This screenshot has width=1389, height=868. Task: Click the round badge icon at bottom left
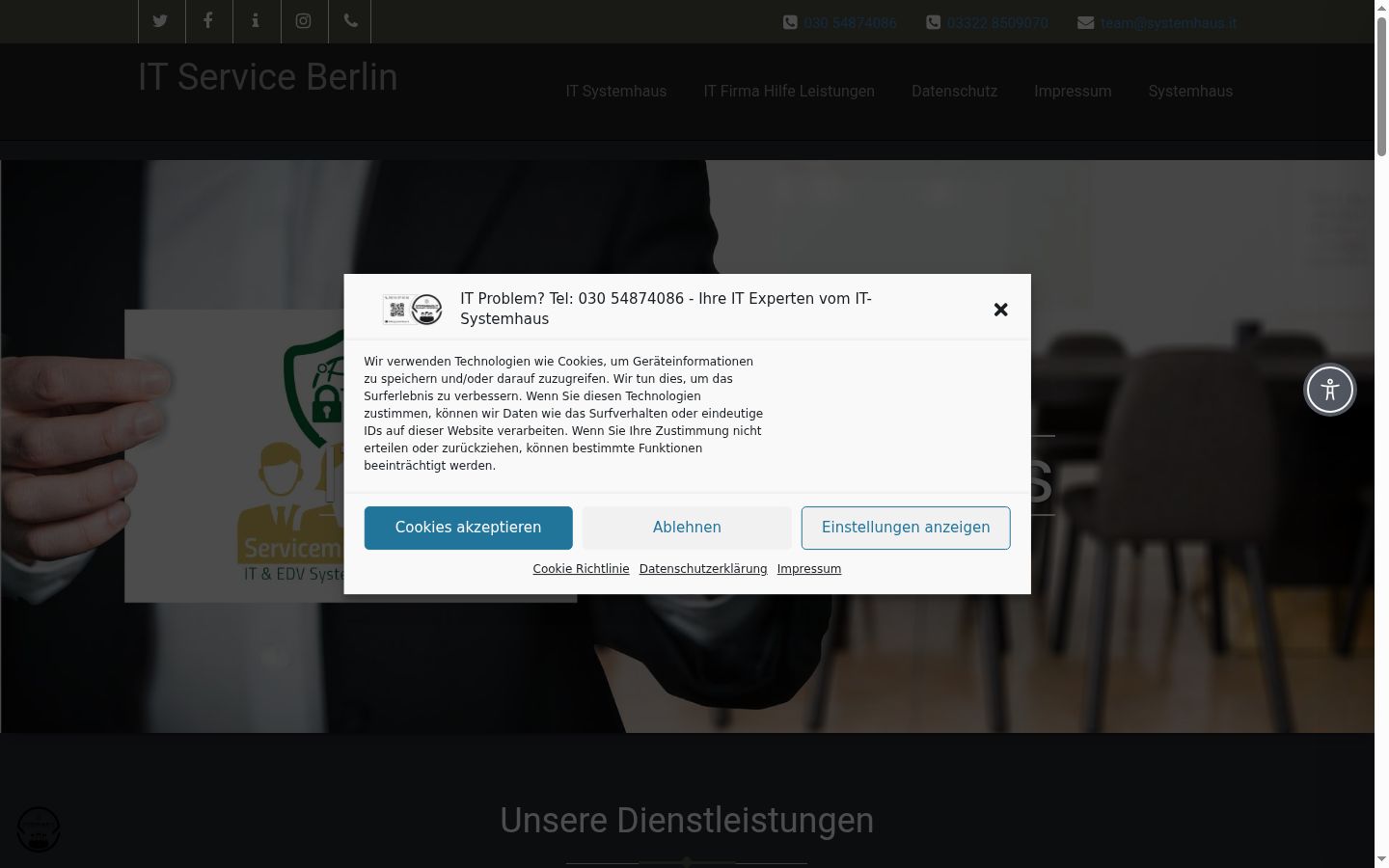[x=39, y=829]
